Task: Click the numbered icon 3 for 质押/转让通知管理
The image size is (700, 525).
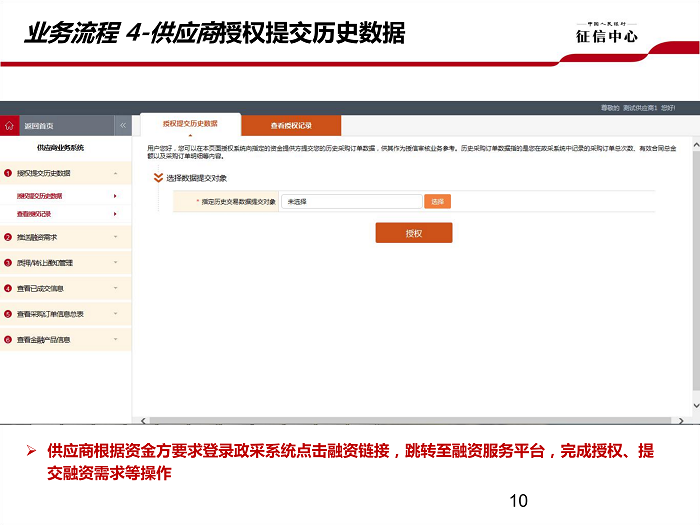Action: point(7,263)
